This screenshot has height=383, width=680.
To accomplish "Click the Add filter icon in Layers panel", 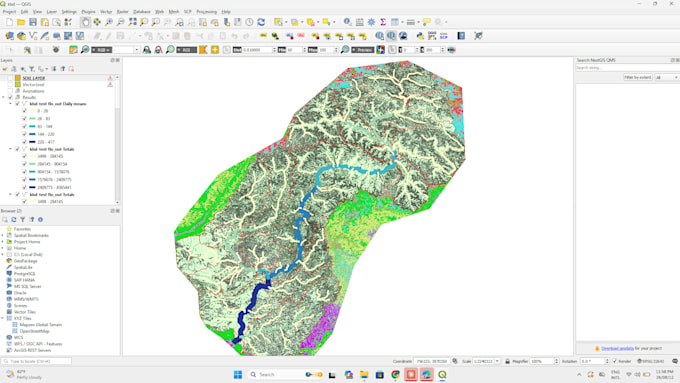I will click(x=32, y=69).
